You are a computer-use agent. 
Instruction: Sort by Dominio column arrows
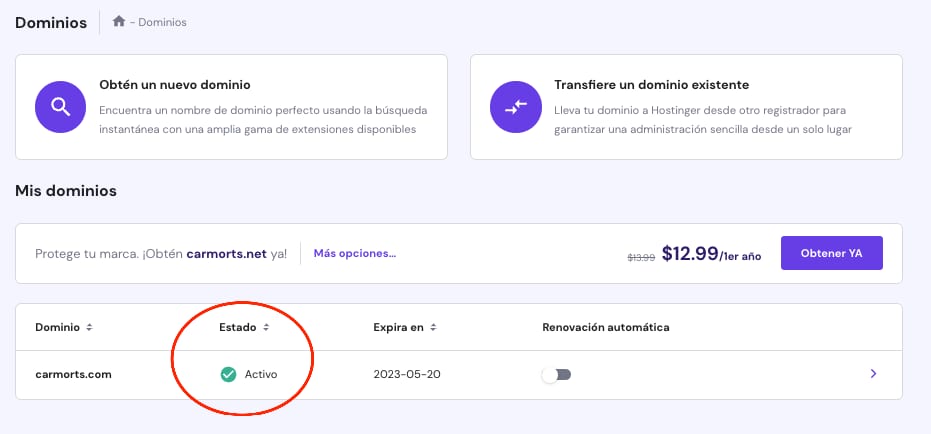point(90,327)
